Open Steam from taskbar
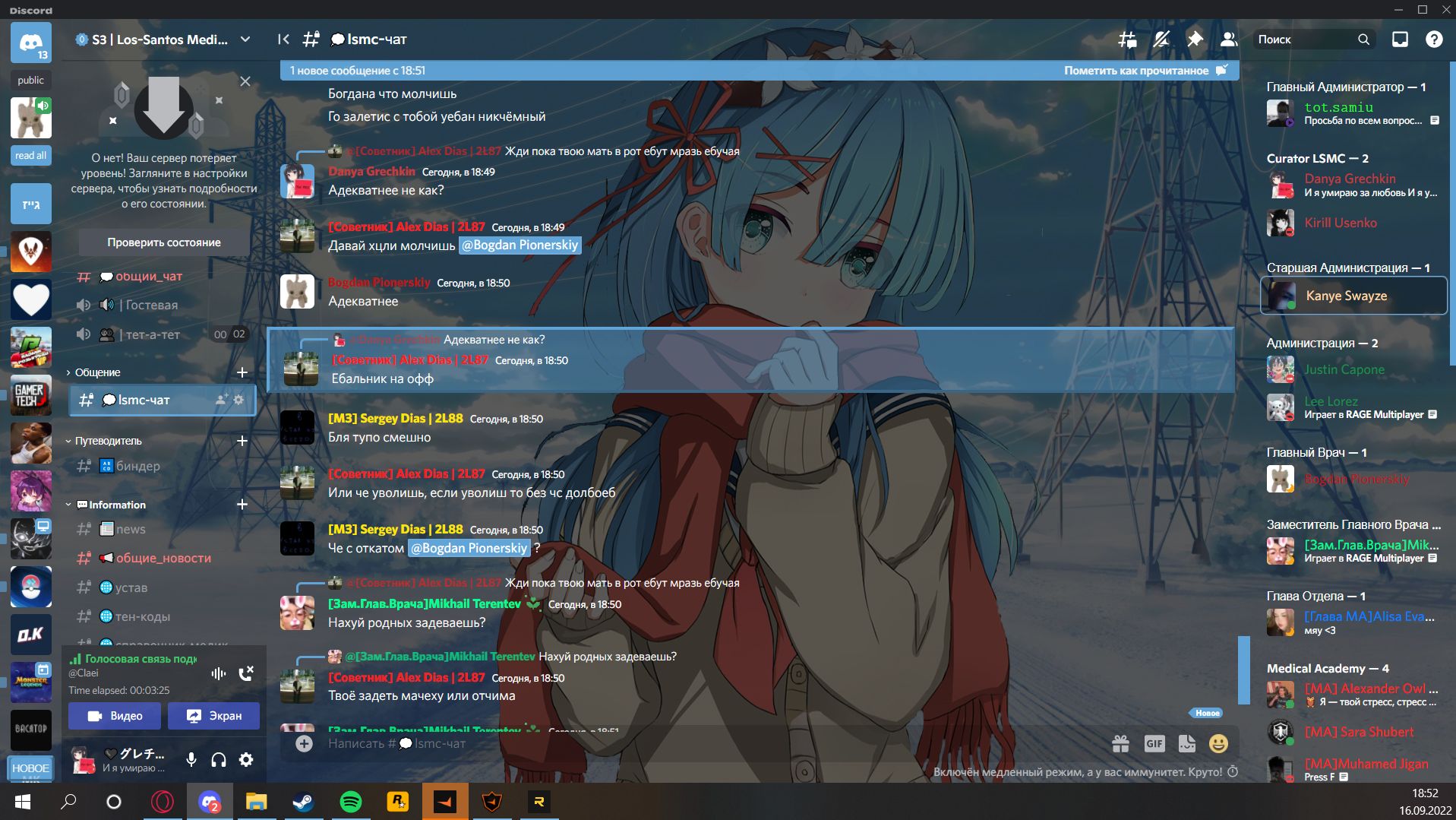This screenshot has width=1456, height=820. click(x=304, y=802)
